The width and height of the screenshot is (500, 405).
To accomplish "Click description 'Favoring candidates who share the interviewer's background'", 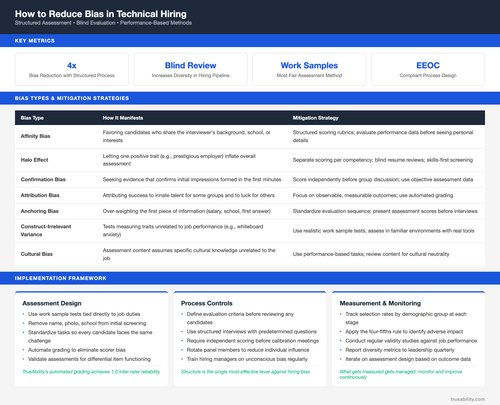I will [x=187, y=136].
